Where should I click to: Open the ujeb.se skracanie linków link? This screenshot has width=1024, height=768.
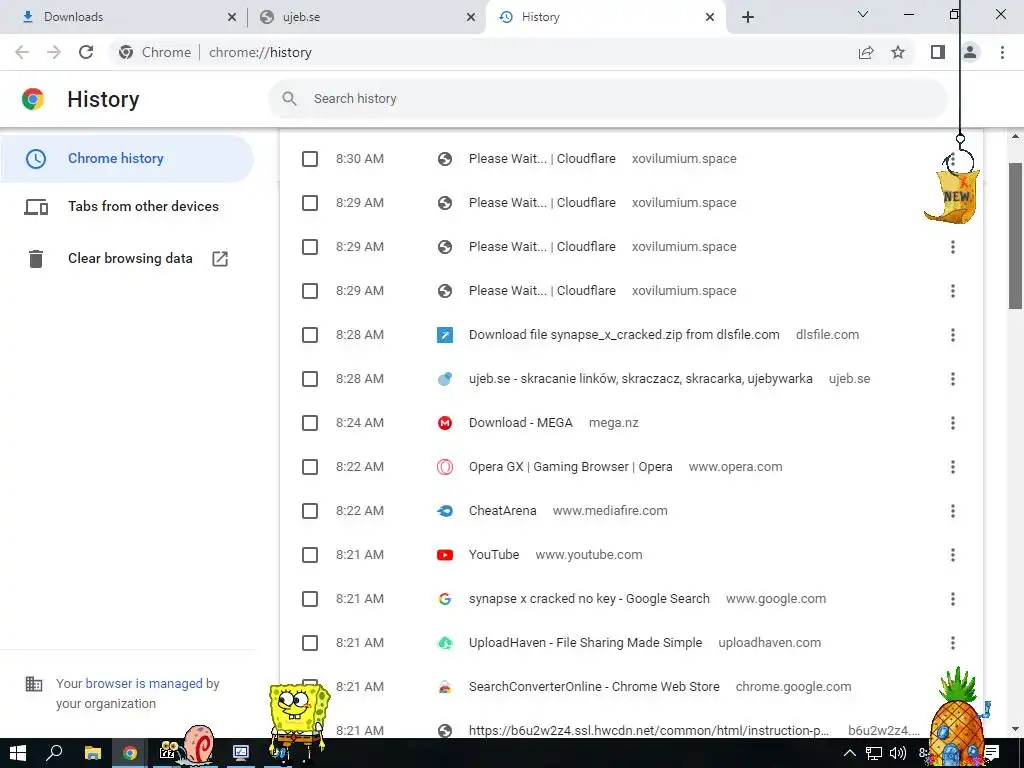point(641,379)
